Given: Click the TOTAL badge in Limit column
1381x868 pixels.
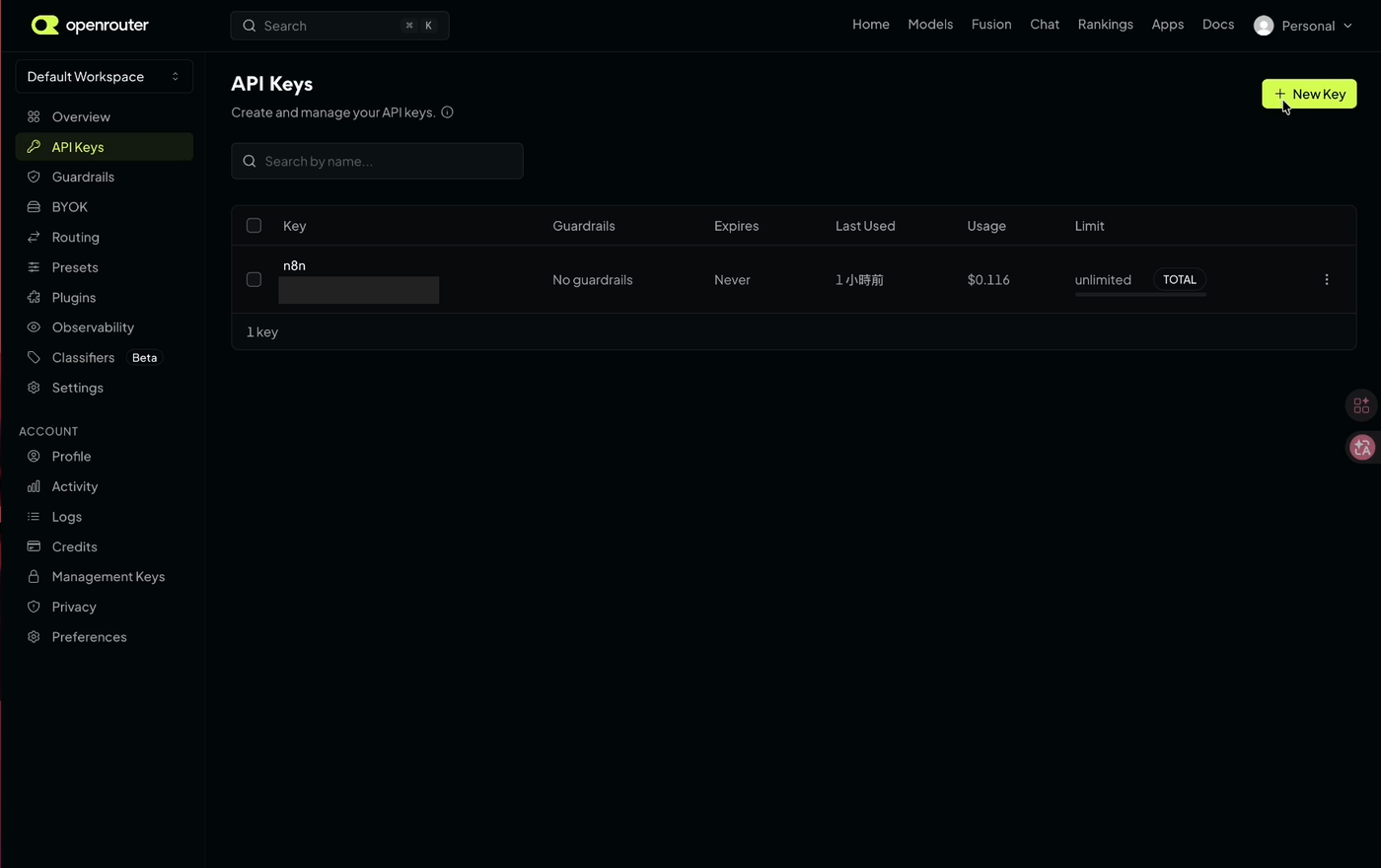Looking at the screenshot, I should [x=1180, y=280].
